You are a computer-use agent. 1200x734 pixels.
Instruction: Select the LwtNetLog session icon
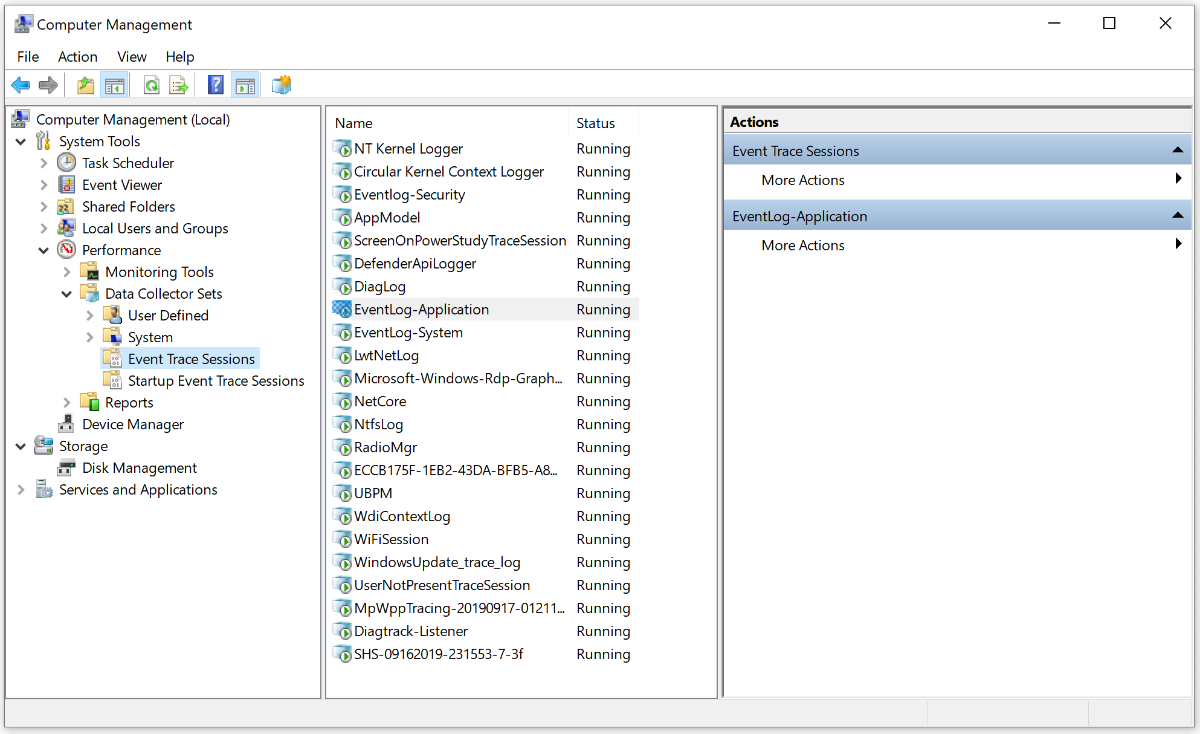pos(342,355)
